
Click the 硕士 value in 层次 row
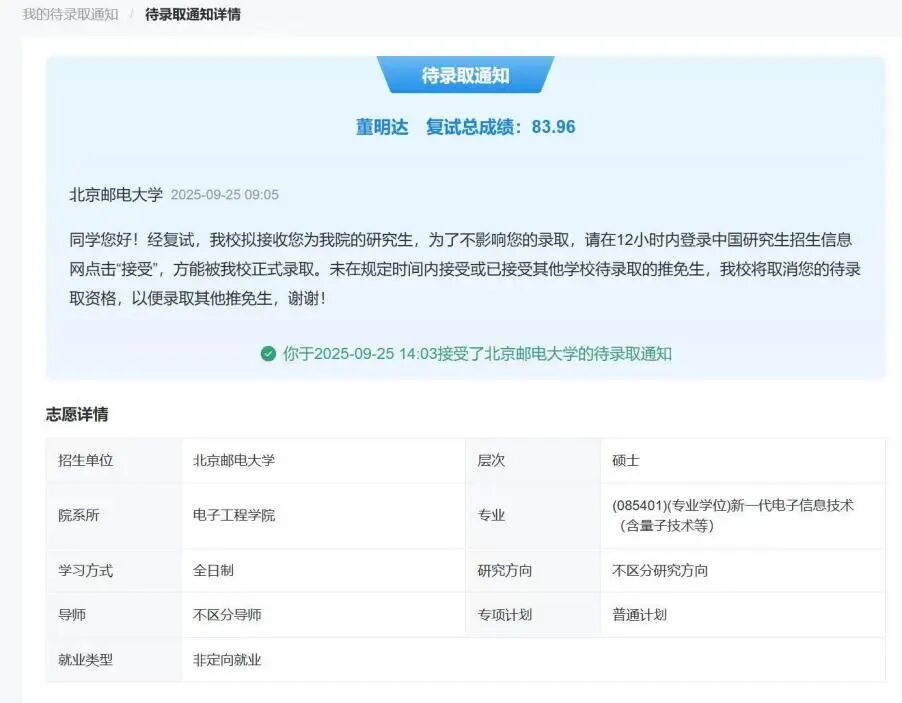(x=625, y=461)
